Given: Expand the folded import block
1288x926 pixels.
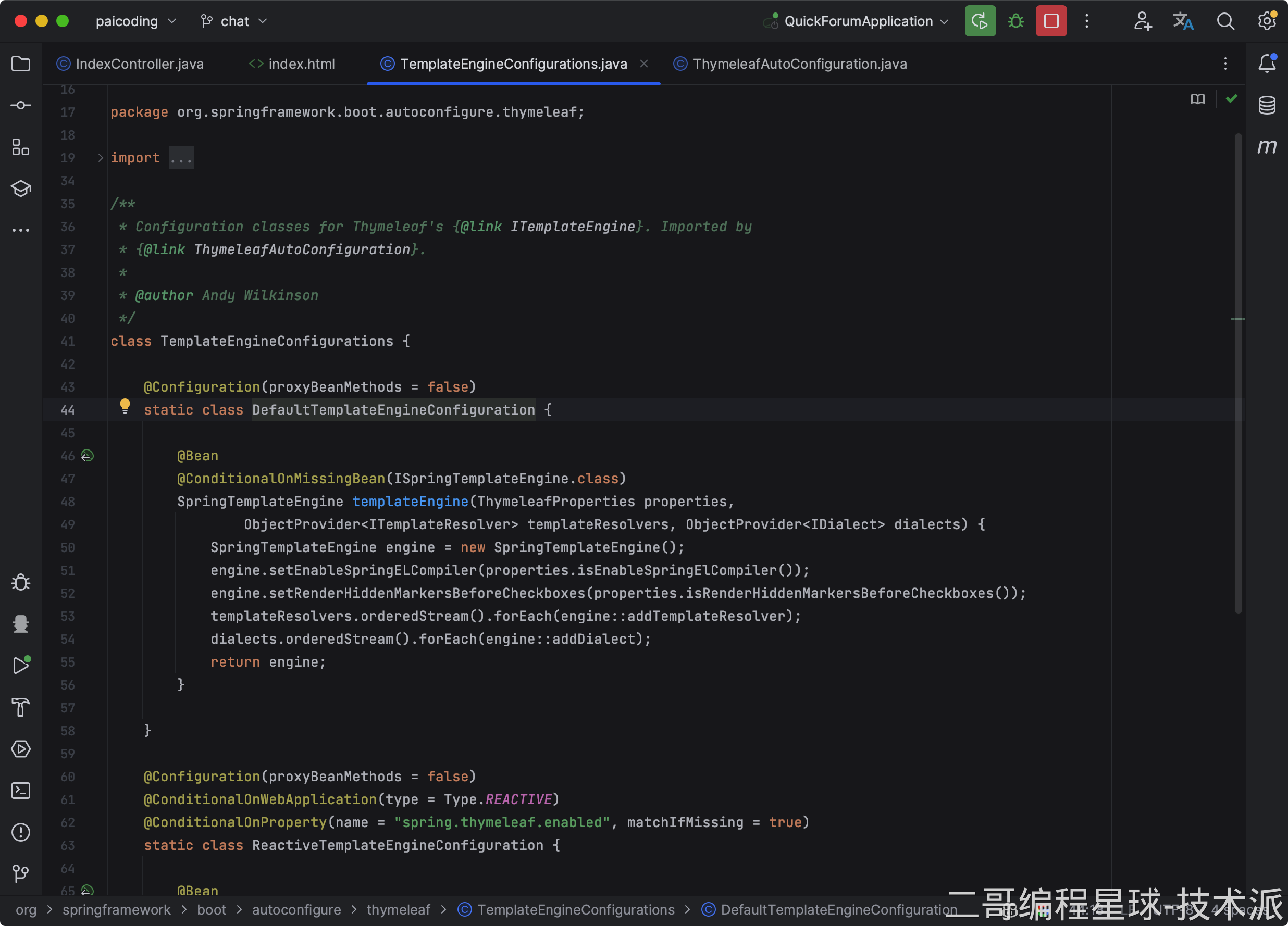Looking at the screenshot, I should tap(181, 158).
